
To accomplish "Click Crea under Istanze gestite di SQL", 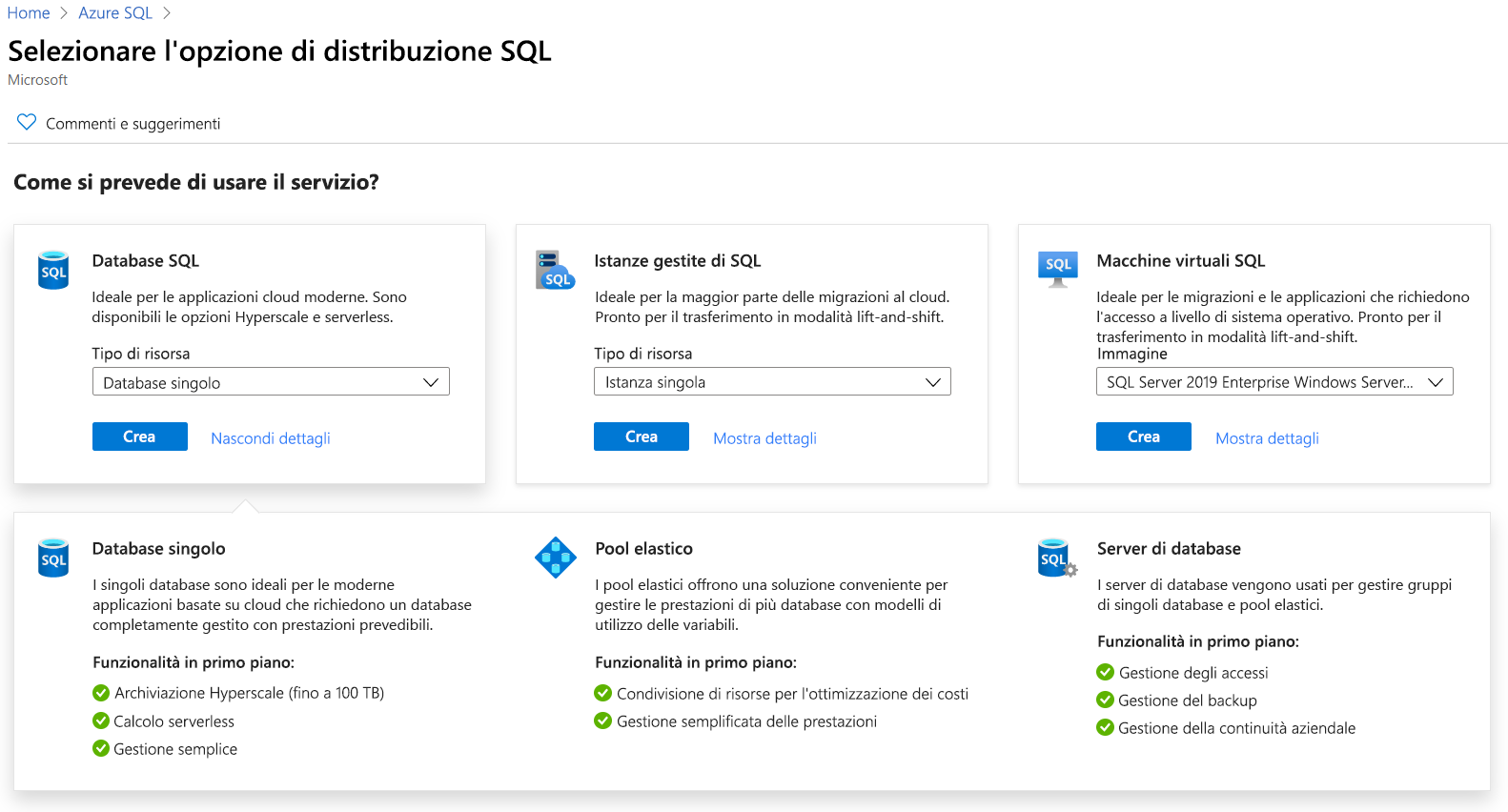I will pyautogui.click(x=642, y=436).
